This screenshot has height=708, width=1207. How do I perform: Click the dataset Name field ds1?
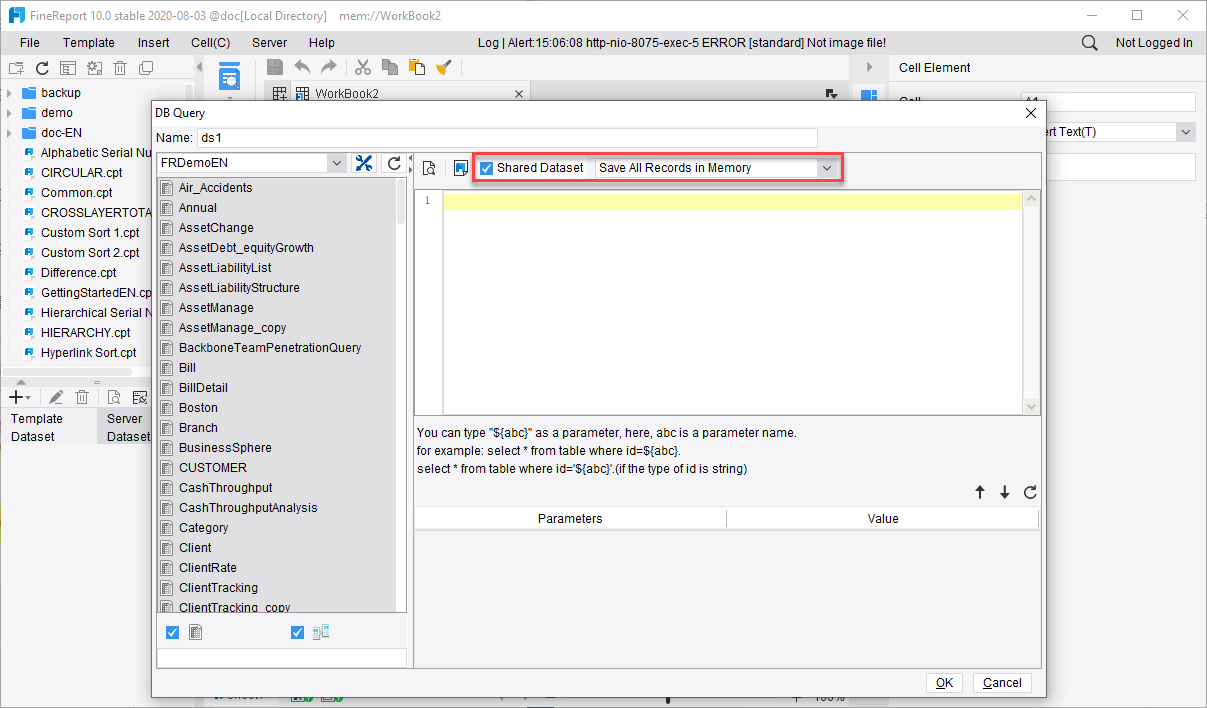point(508,138)
